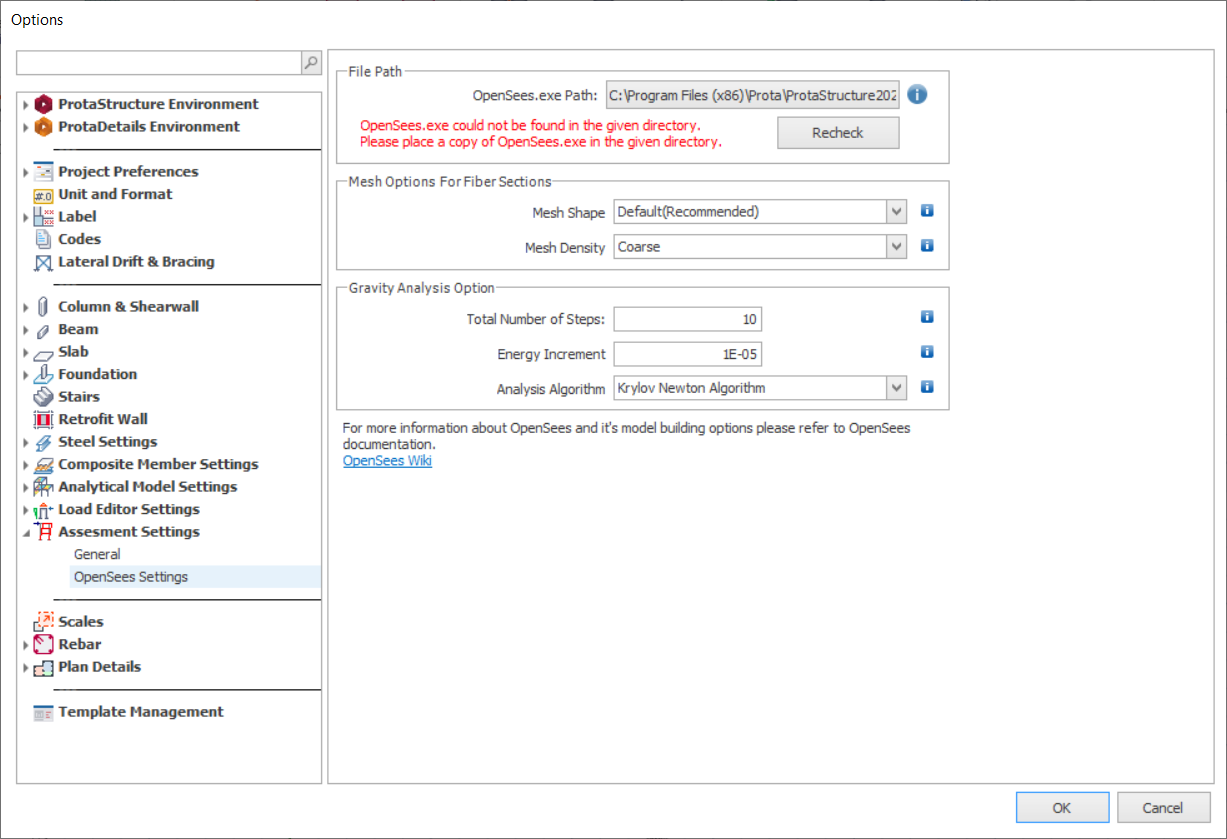The width and height of the screenshot is (1227, 839).
Task: Click the search magnifier icon
Action: (310, 63)
